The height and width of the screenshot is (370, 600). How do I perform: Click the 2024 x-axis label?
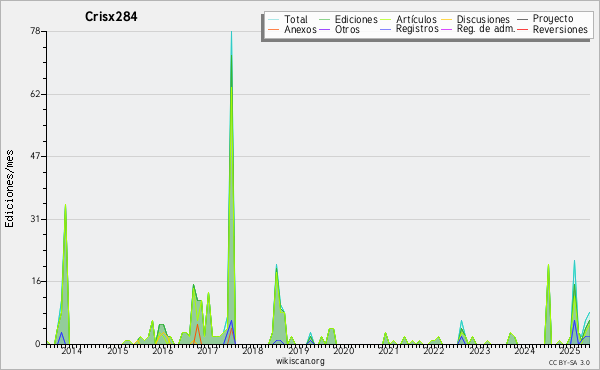click(525, 350)
